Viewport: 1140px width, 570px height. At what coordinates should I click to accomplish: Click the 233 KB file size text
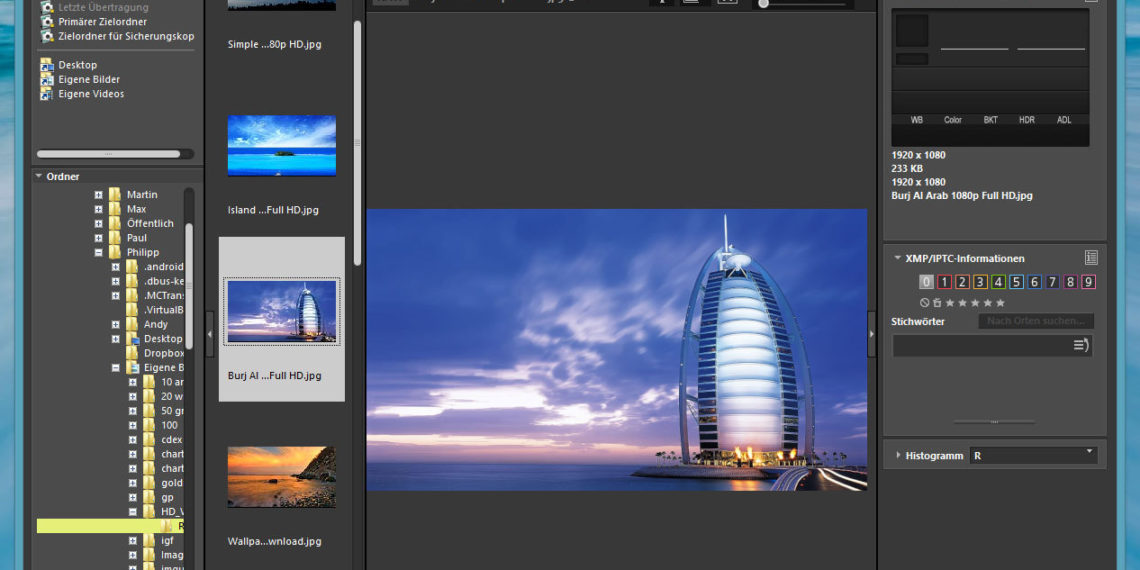907,169
